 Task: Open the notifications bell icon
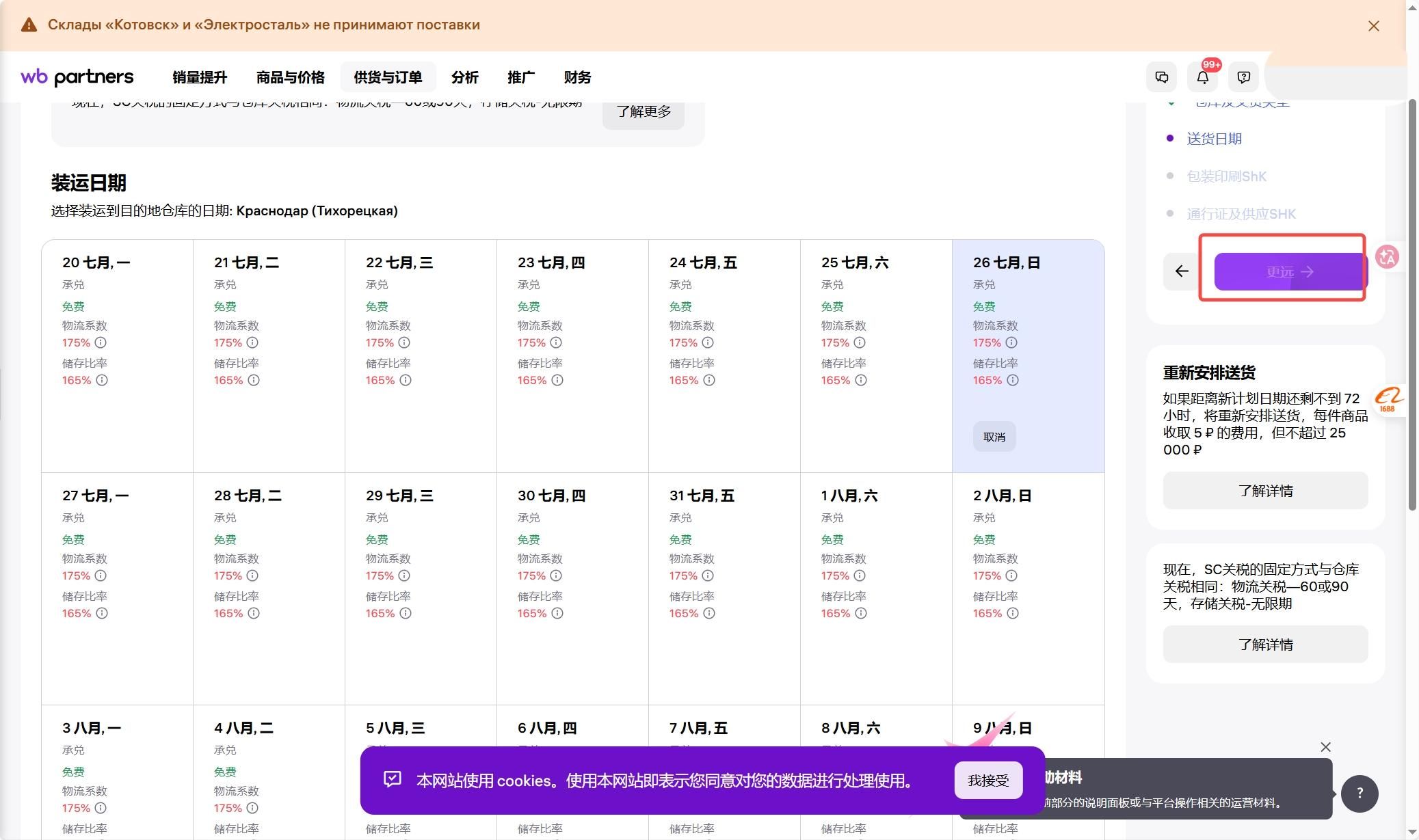1203,77
